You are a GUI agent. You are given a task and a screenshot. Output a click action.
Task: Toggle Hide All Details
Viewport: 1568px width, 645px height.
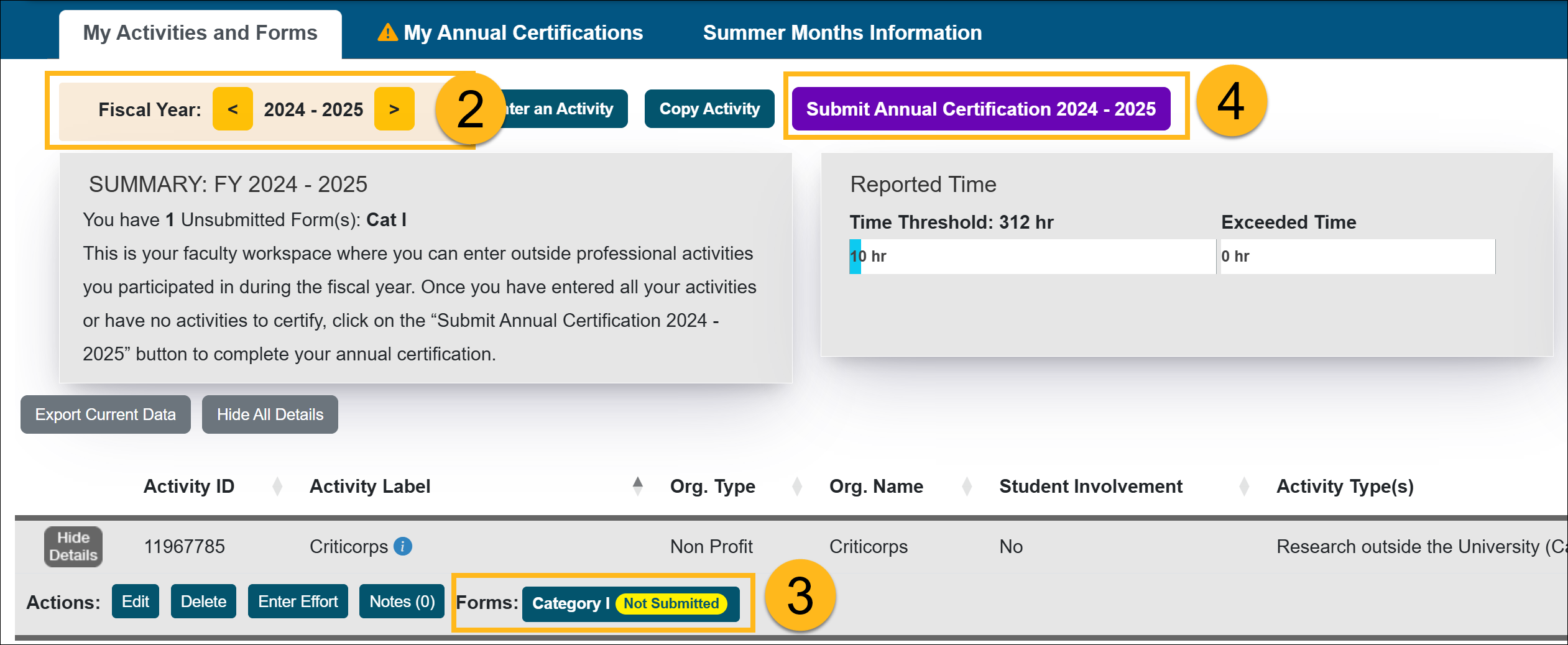click(270, 414)
